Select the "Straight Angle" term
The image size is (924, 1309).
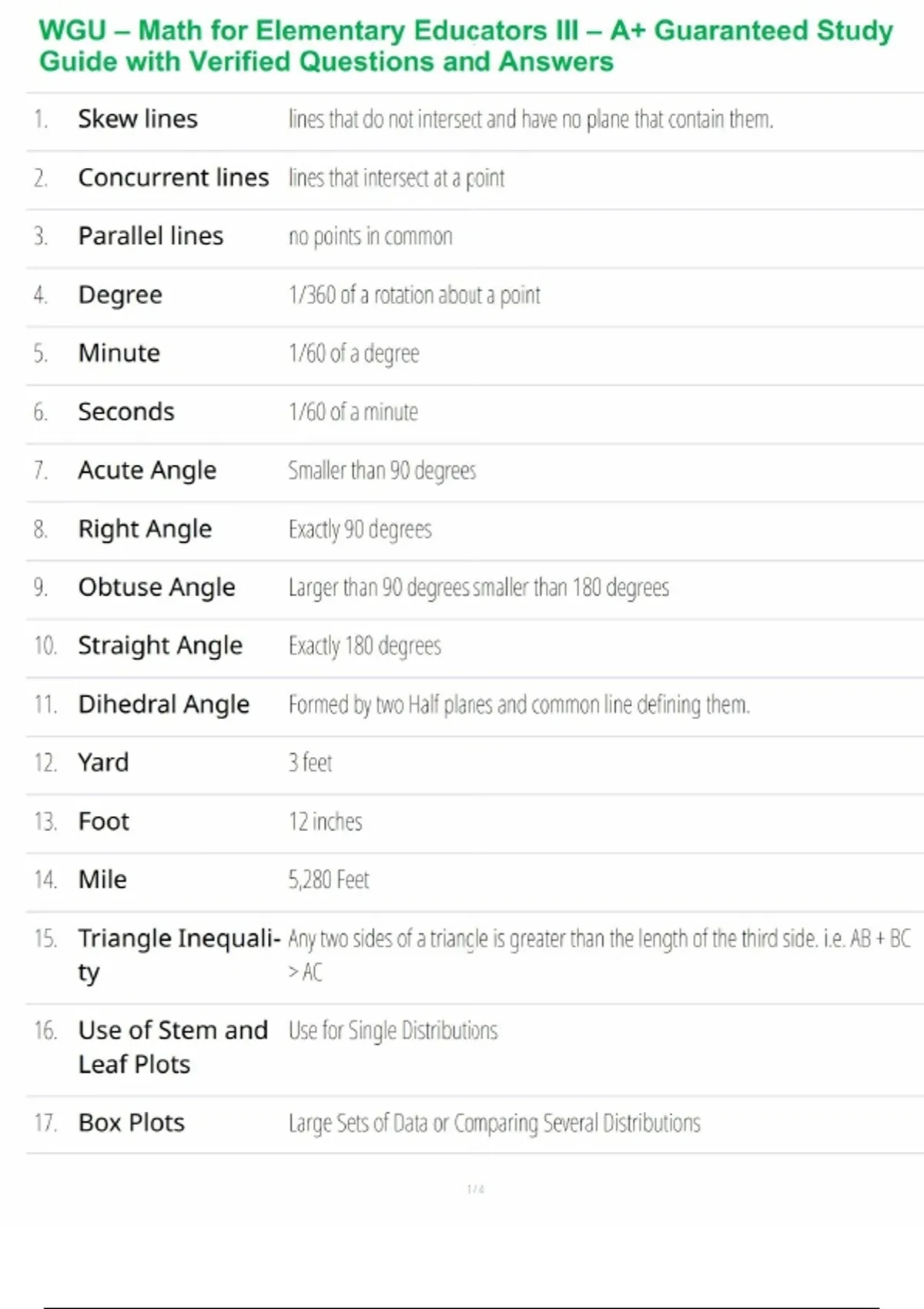[160, 646]
